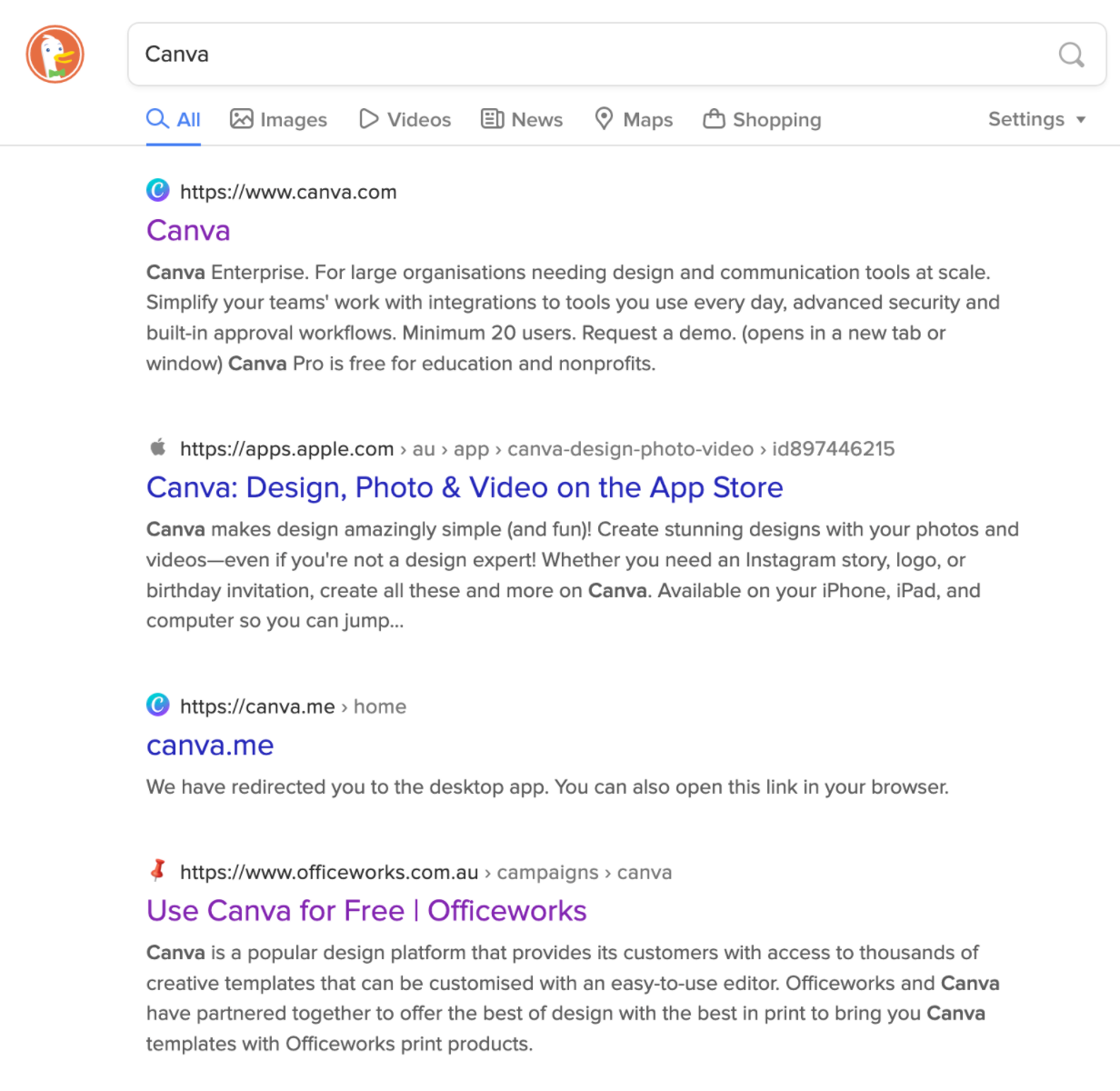Click the magnifying glass search icon
This screenshot has height=1091, width=1120.
1071,55
